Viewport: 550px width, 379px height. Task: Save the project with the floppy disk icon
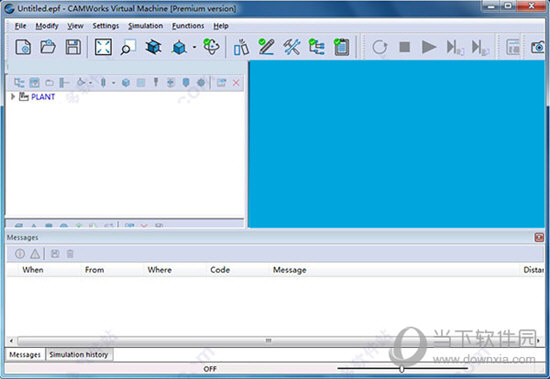[73, 47]
